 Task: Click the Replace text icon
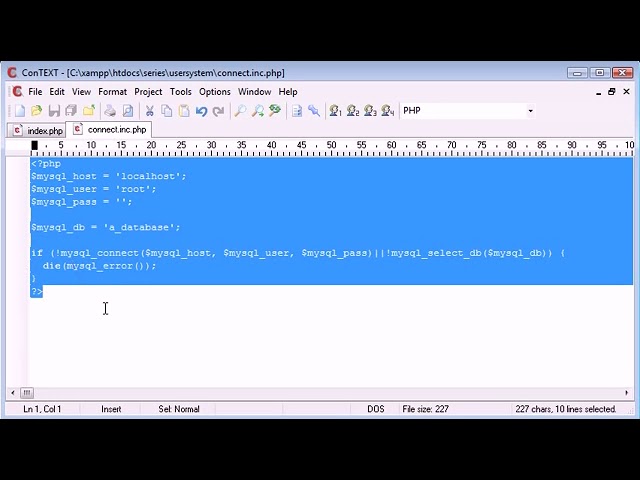pos(275,111)
